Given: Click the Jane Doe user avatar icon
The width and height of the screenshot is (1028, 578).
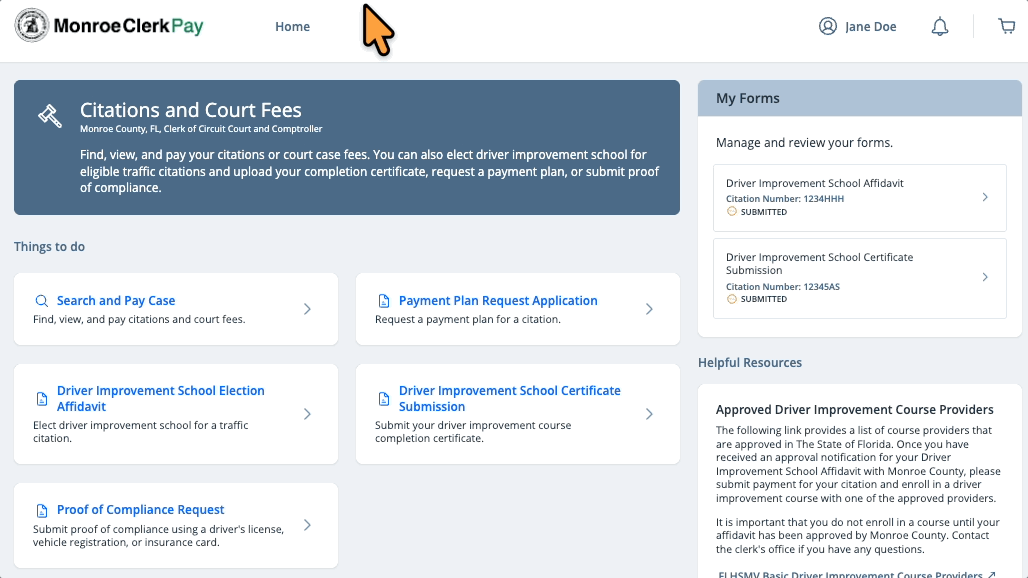Looking at the screenshot, I should click(x=827, y=27).
